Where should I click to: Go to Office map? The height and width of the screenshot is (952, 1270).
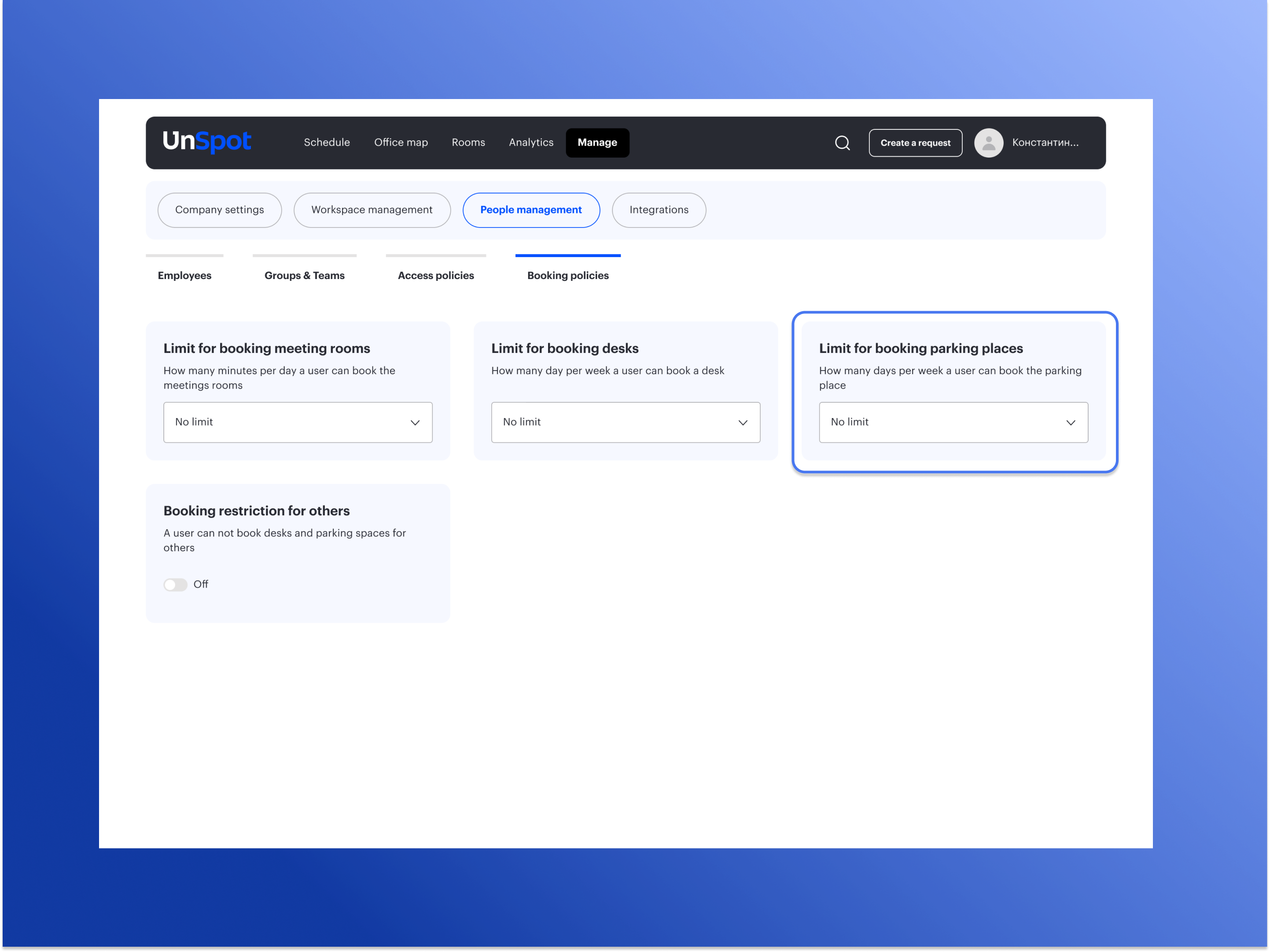point(401,143)
